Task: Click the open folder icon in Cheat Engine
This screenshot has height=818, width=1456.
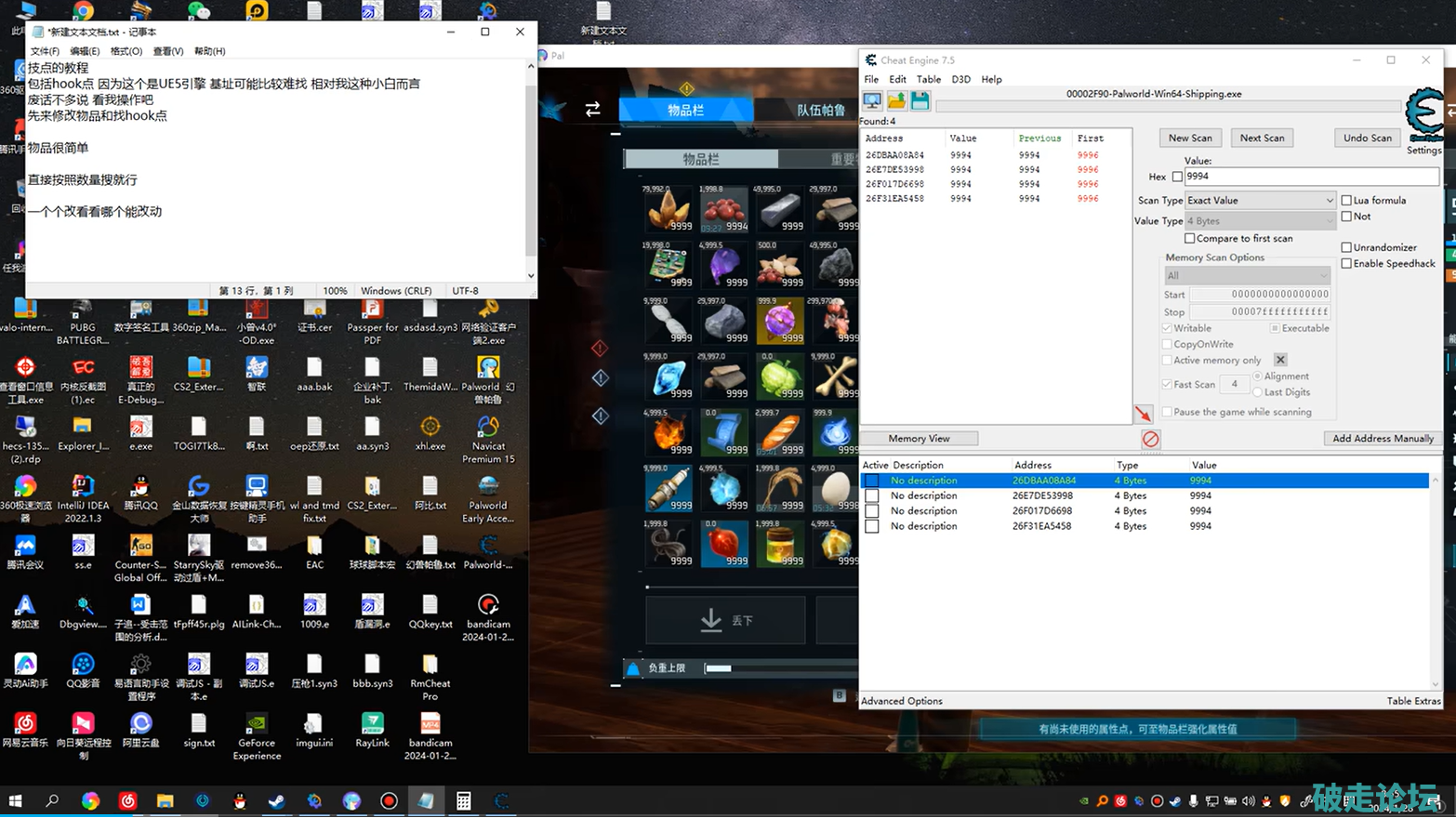Action: [x=896, y=101]
